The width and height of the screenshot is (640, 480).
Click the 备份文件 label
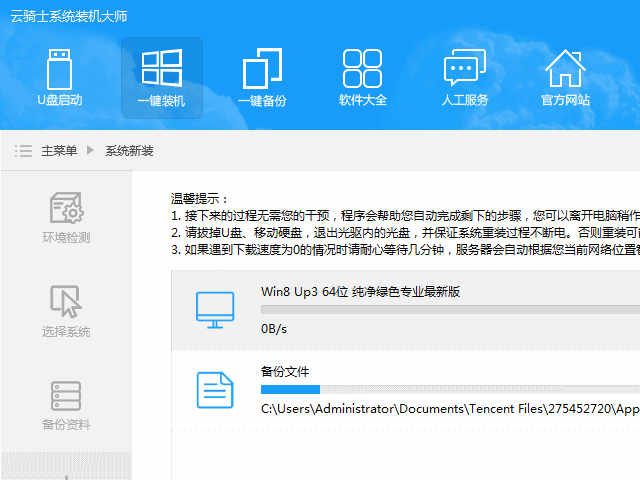pyautogui.click(x=285, y=371)
